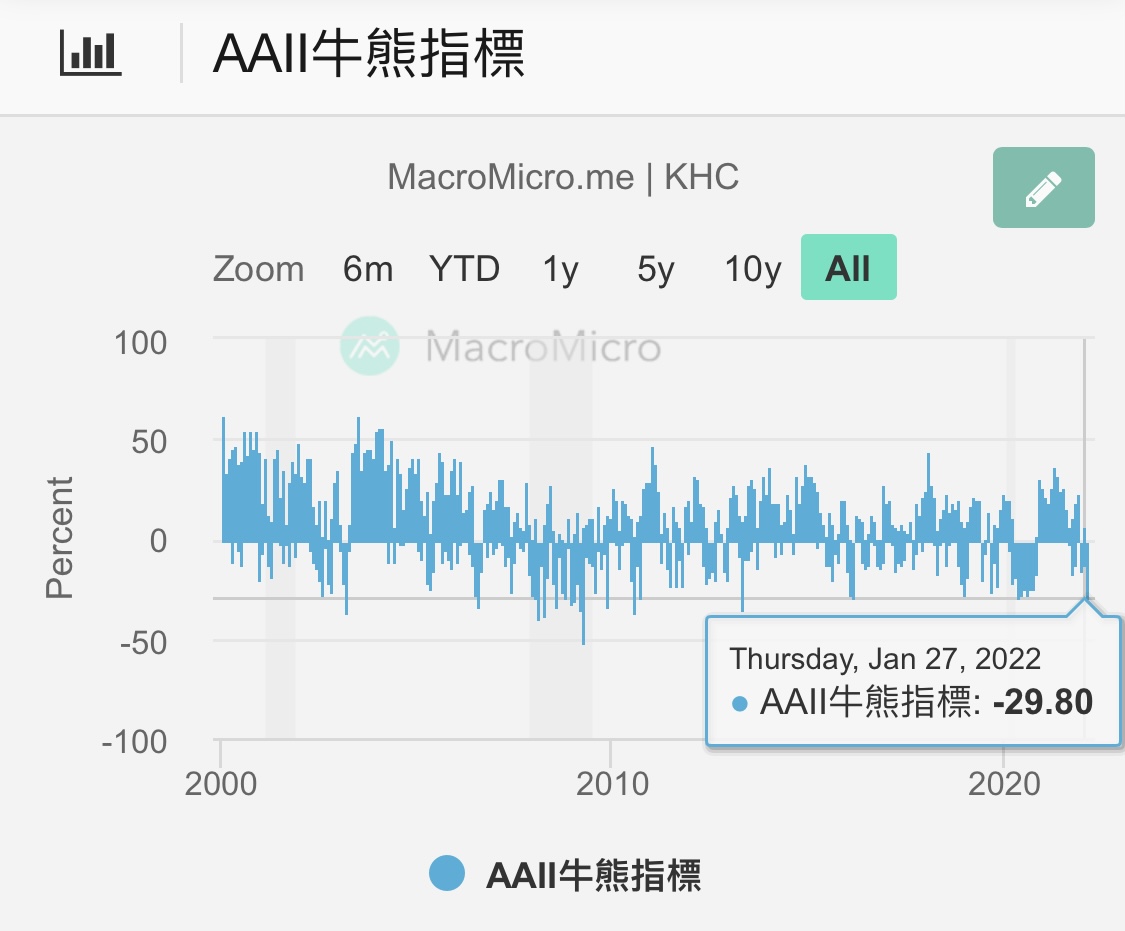Switch chart zoom to 1y
The width and height of the screenshot is (1125, 931).
560,269
